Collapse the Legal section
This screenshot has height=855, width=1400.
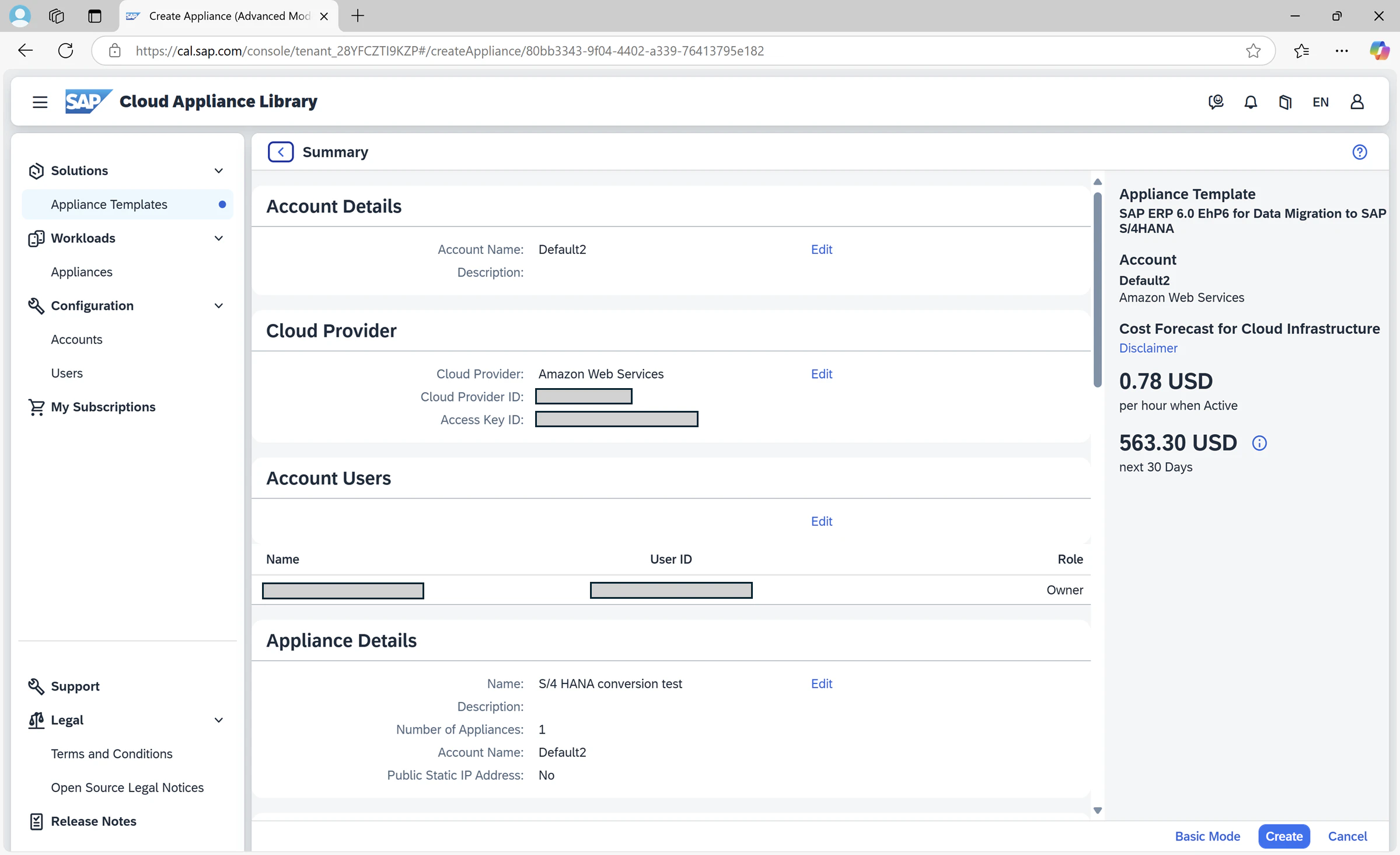(x=219, y=720)
